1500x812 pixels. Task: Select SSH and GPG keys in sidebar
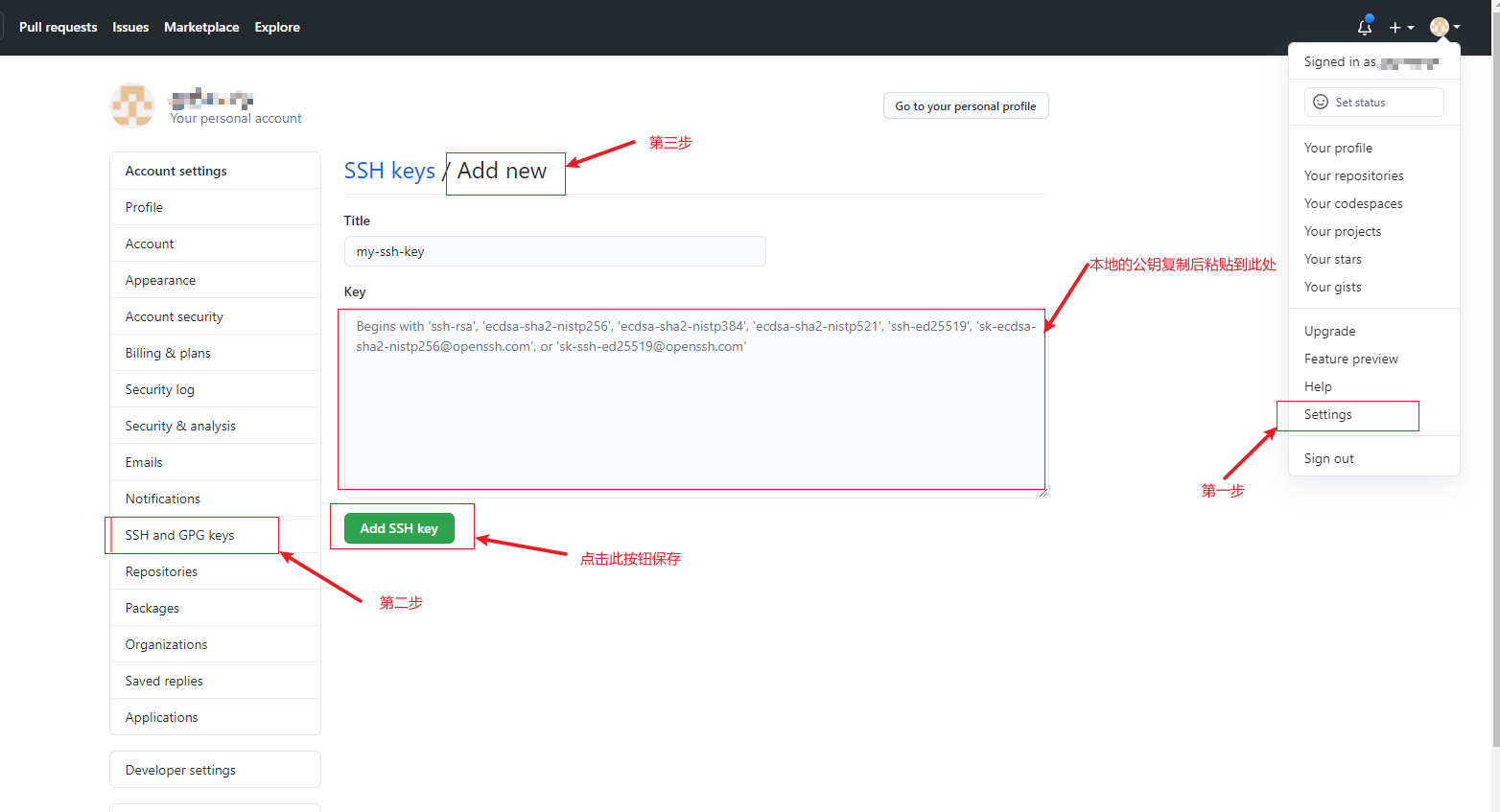point(180,535)
